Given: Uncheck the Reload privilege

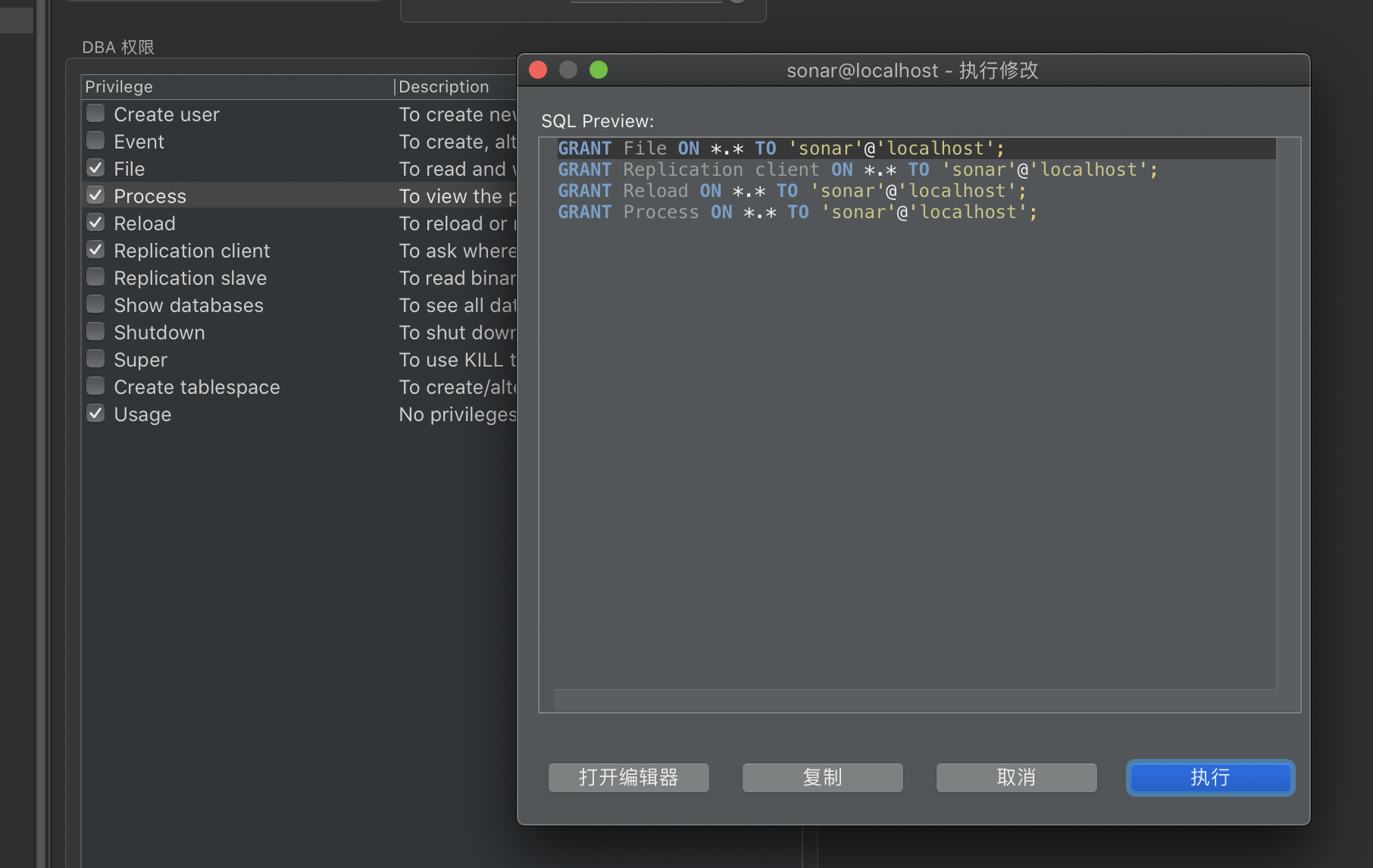Looking at the screenshot, I should click(x=95, y=221).
